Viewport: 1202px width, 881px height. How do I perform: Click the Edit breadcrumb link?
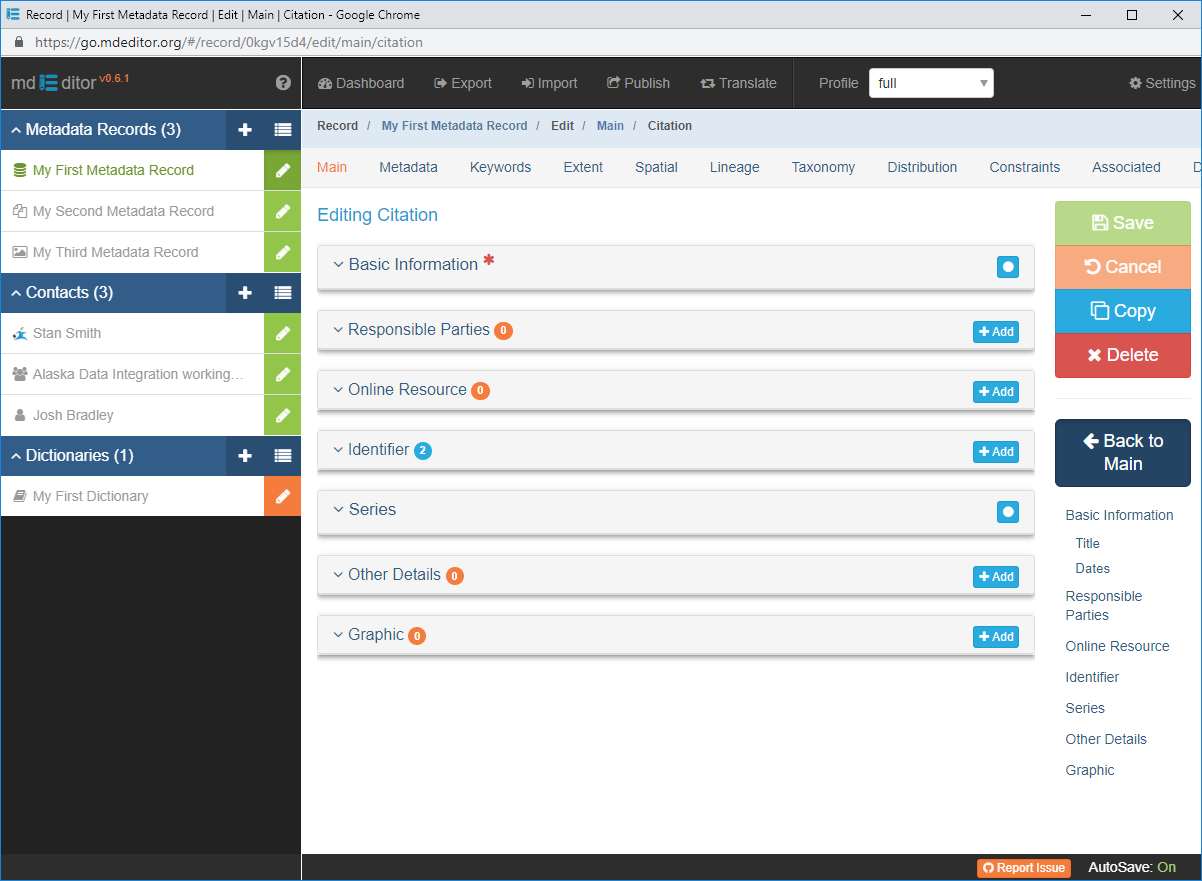click(562, 126)
